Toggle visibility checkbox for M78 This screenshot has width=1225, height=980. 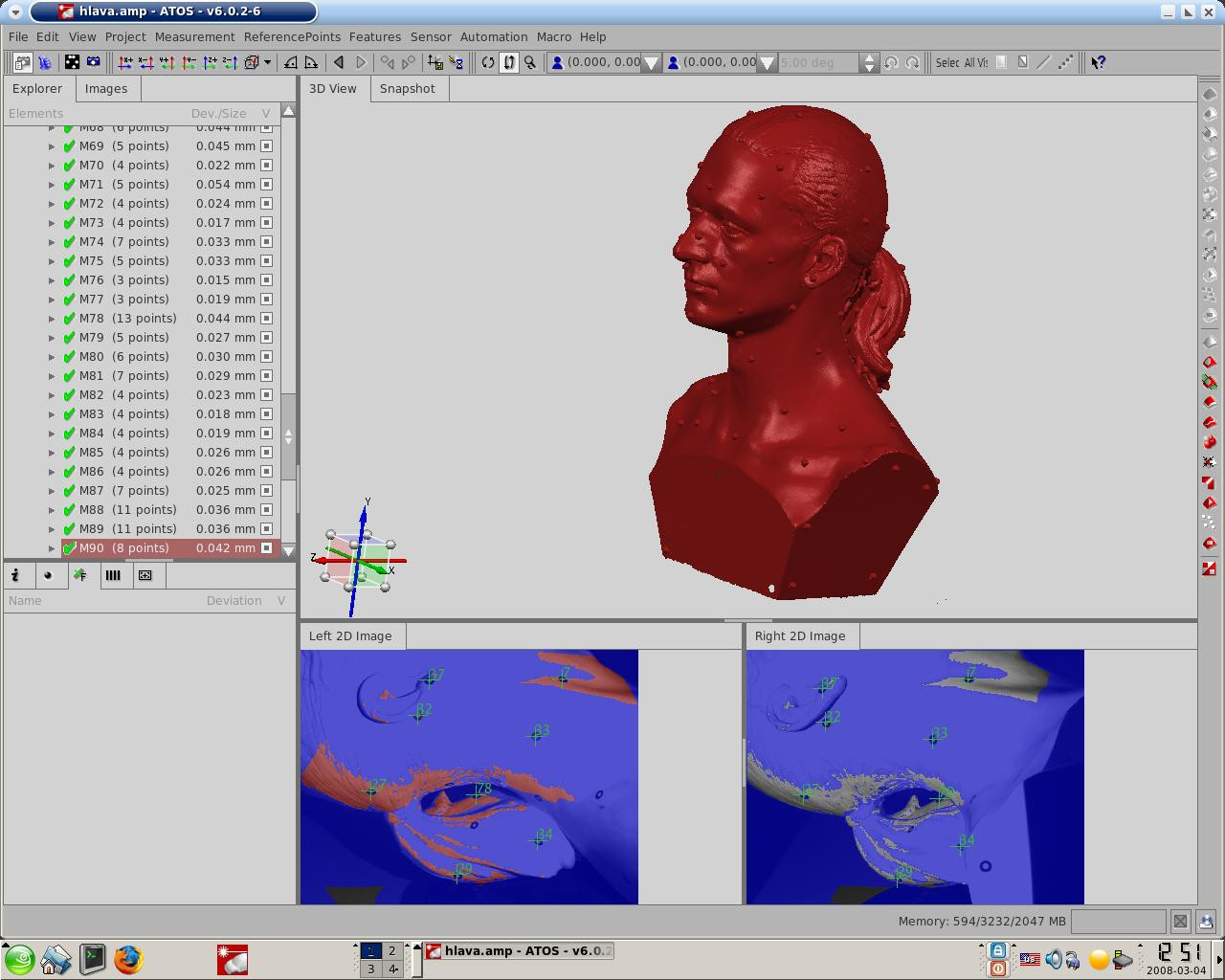pyautogui.click(x=266, y=319)
